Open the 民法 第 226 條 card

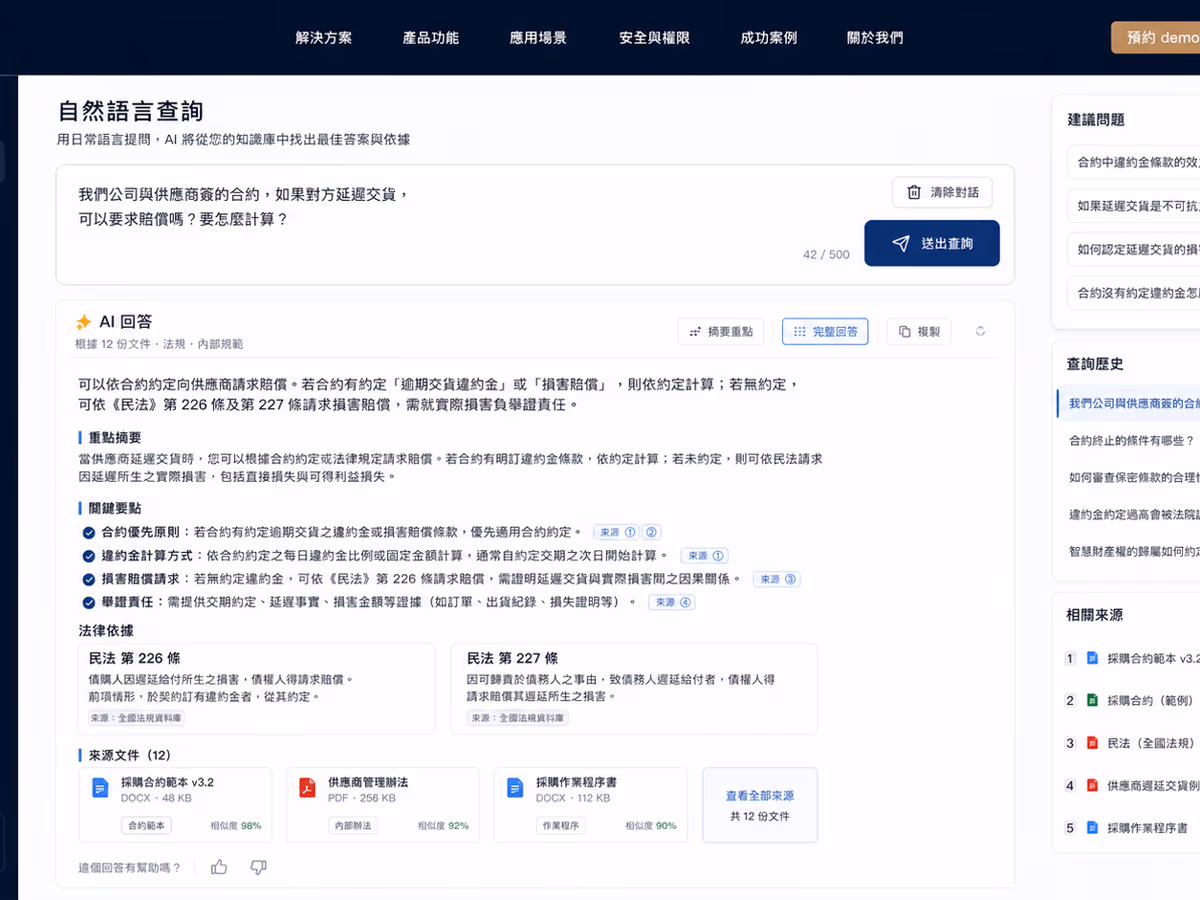pos(256,689)
